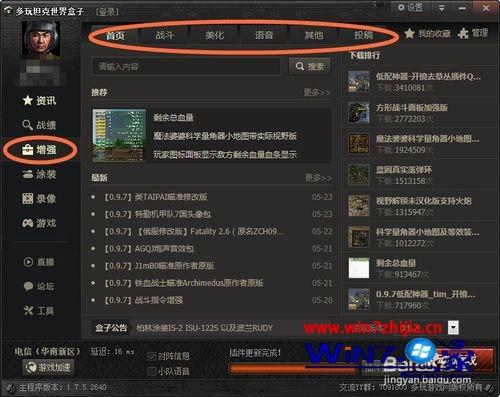Screen dimensions: 500x397
Task: Switch to the 战斗 tab
Action: point(165,35)
